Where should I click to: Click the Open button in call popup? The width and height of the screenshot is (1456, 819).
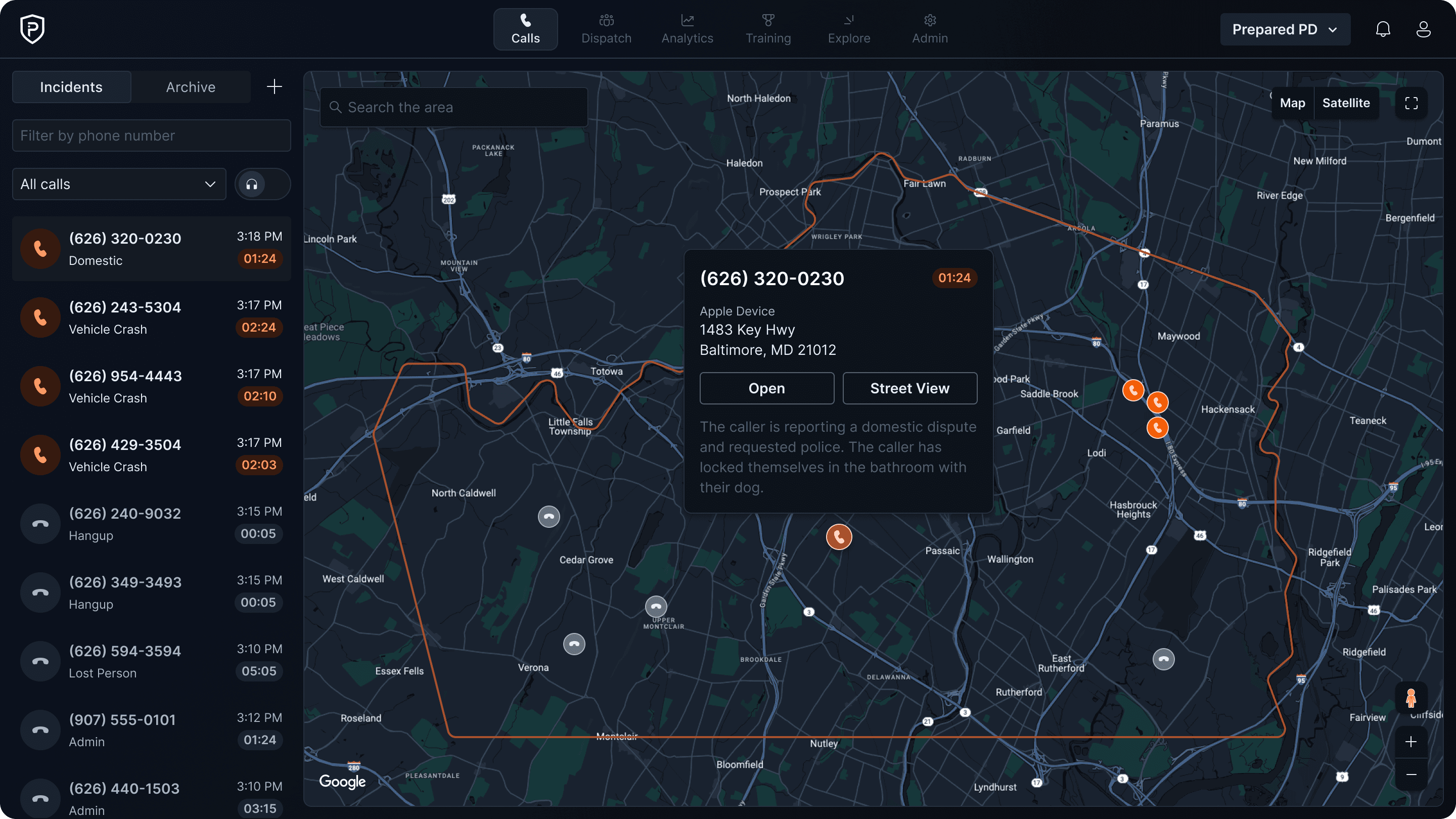pos(766,388)
